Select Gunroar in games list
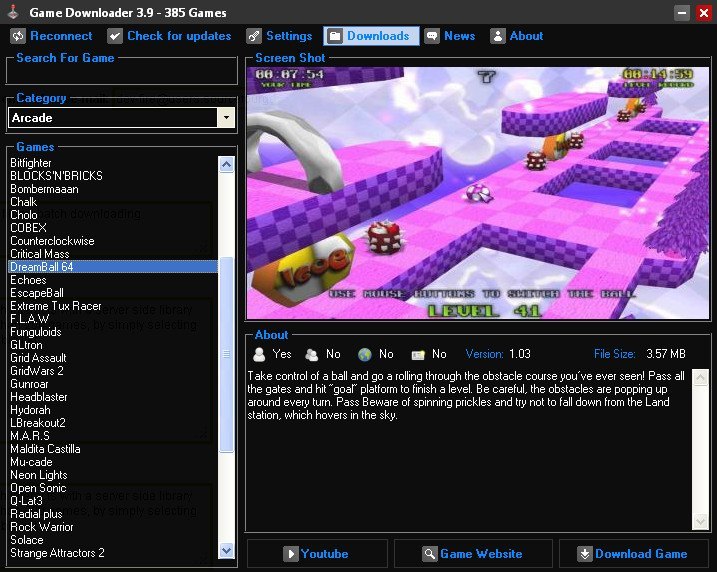 coord(113,384)
